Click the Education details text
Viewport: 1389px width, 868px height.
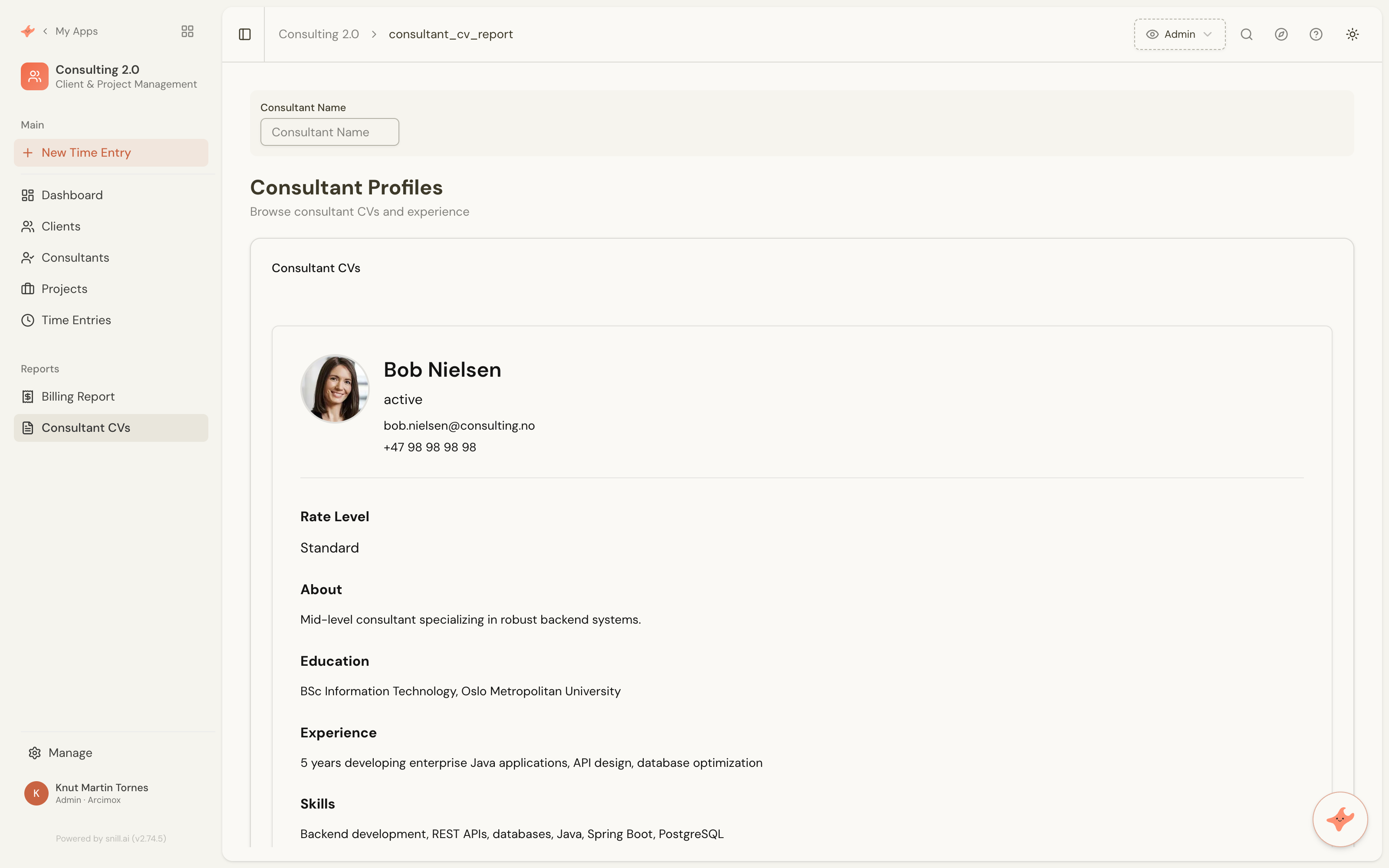pos(460,691)
